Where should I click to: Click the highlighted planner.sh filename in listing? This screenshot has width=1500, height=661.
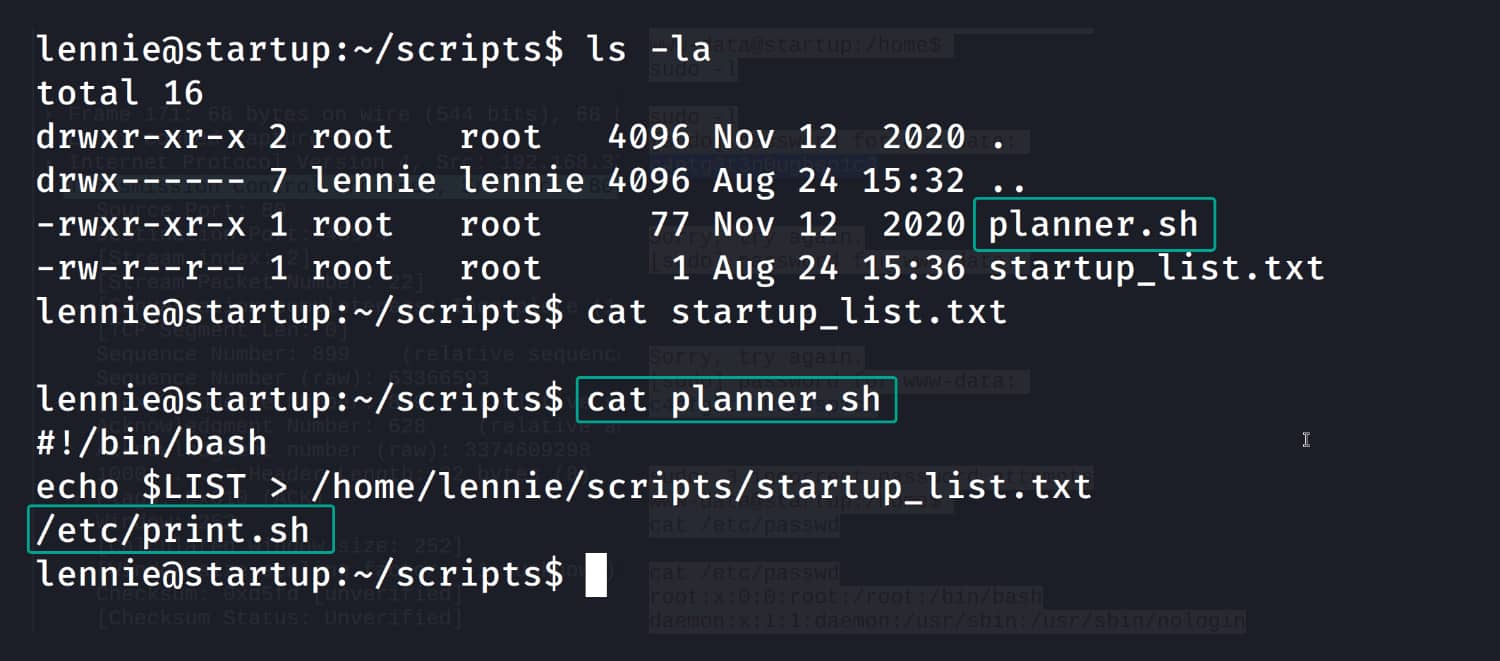click(1093, 224)
